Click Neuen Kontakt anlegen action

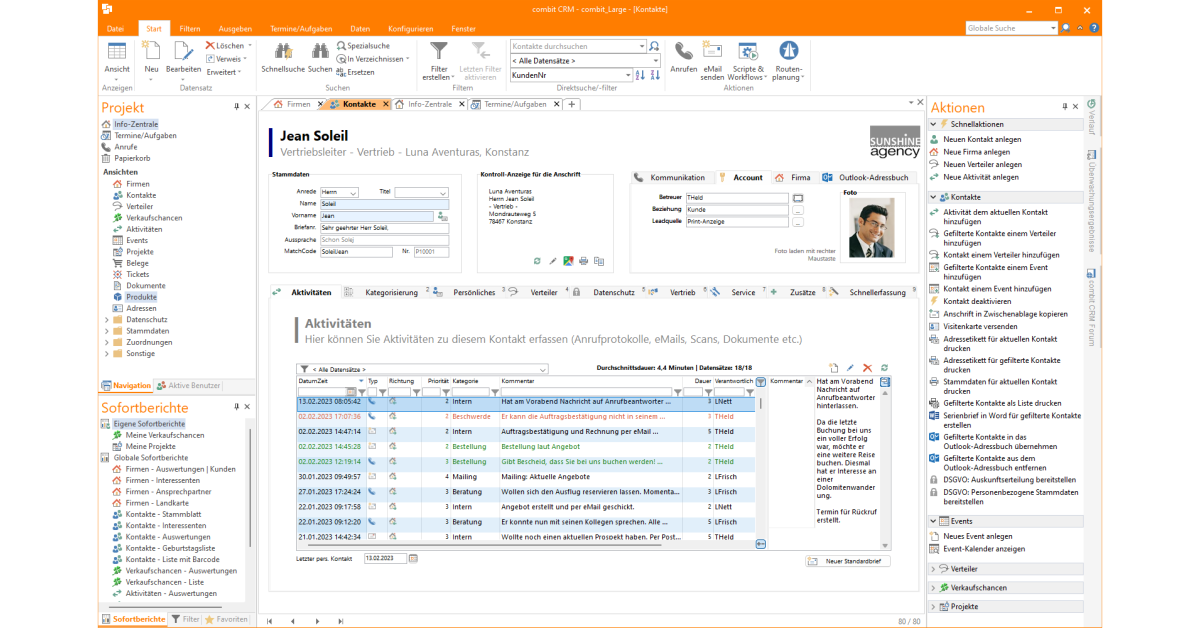[982, 139]
